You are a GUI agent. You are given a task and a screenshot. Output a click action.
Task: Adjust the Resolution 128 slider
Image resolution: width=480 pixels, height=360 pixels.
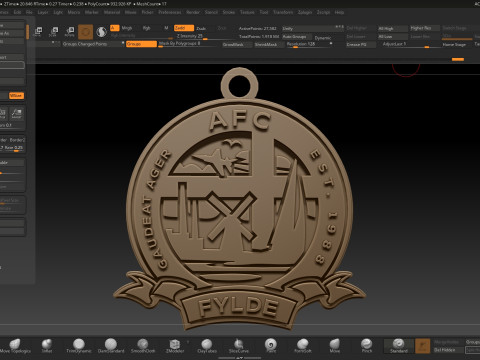(x=309, y=44)
